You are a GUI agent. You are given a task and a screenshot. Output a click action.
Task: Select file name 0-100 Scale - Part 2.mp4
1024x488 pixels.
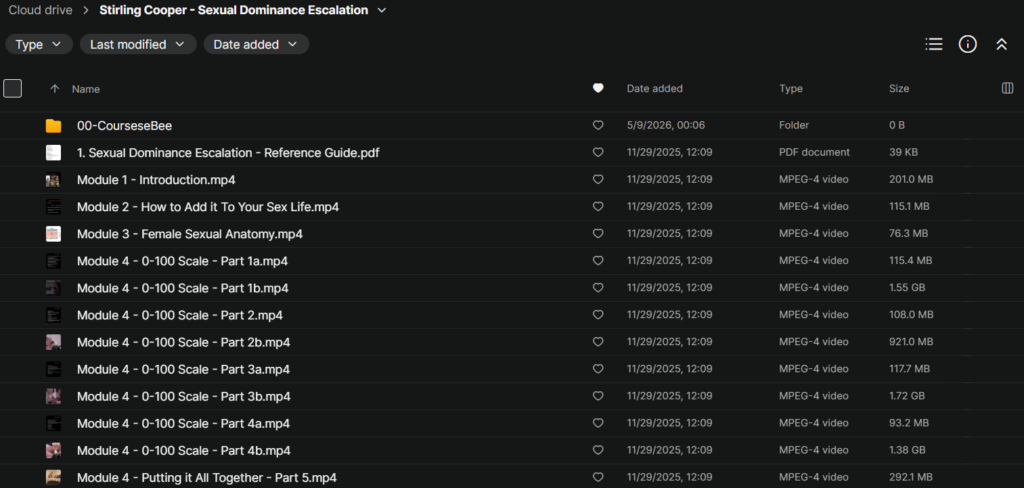click(180, 316)
